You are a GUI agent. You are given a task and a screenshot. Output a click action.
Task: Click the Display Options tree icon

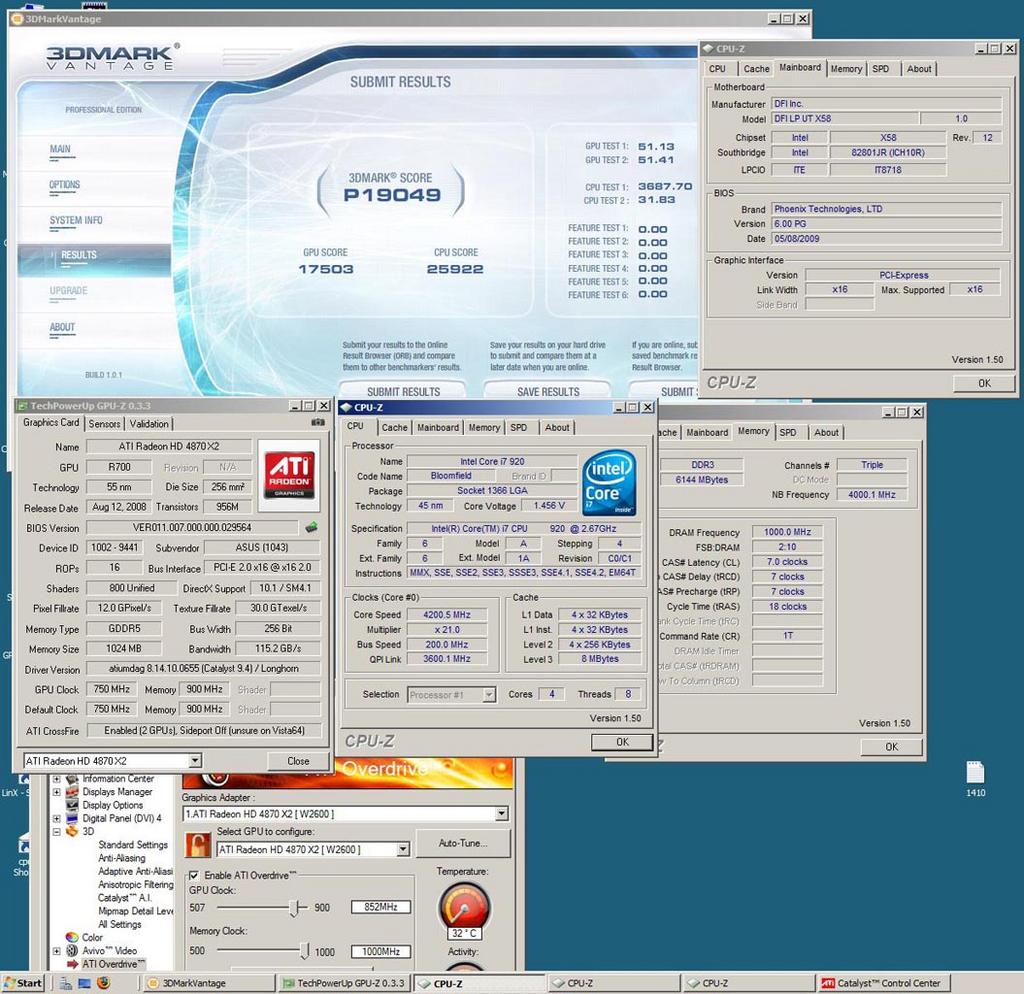click(x=72, y=805)
